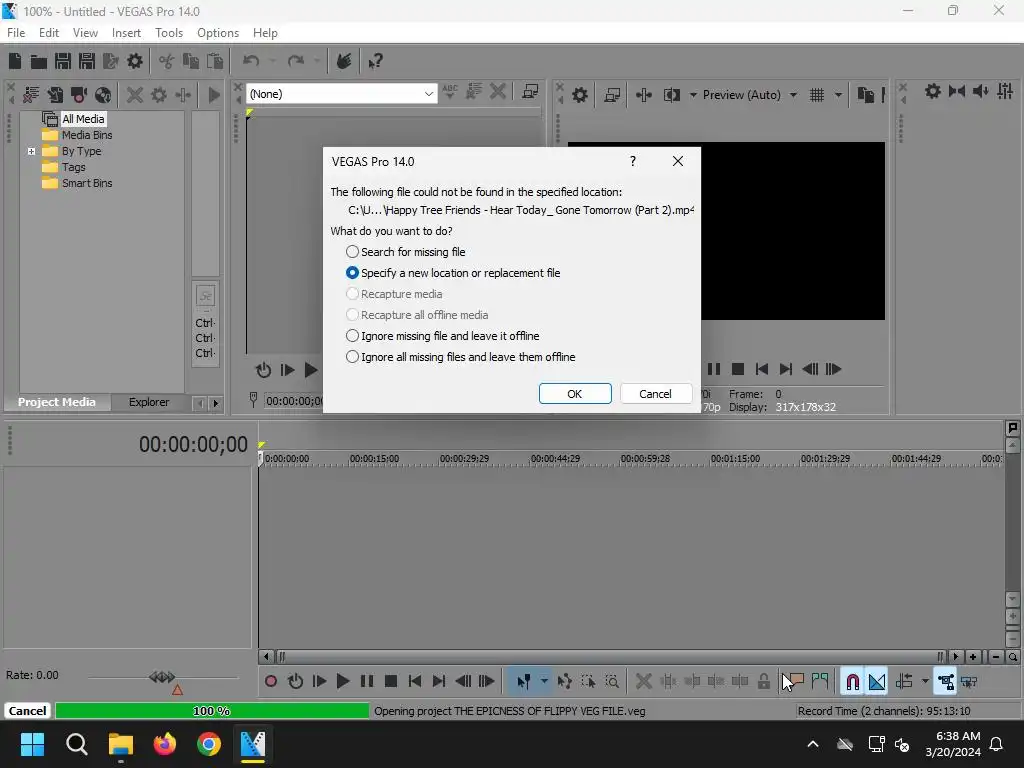Click the What's This help cursor icon
1024x768 pixels.
[x=375, y=61]
